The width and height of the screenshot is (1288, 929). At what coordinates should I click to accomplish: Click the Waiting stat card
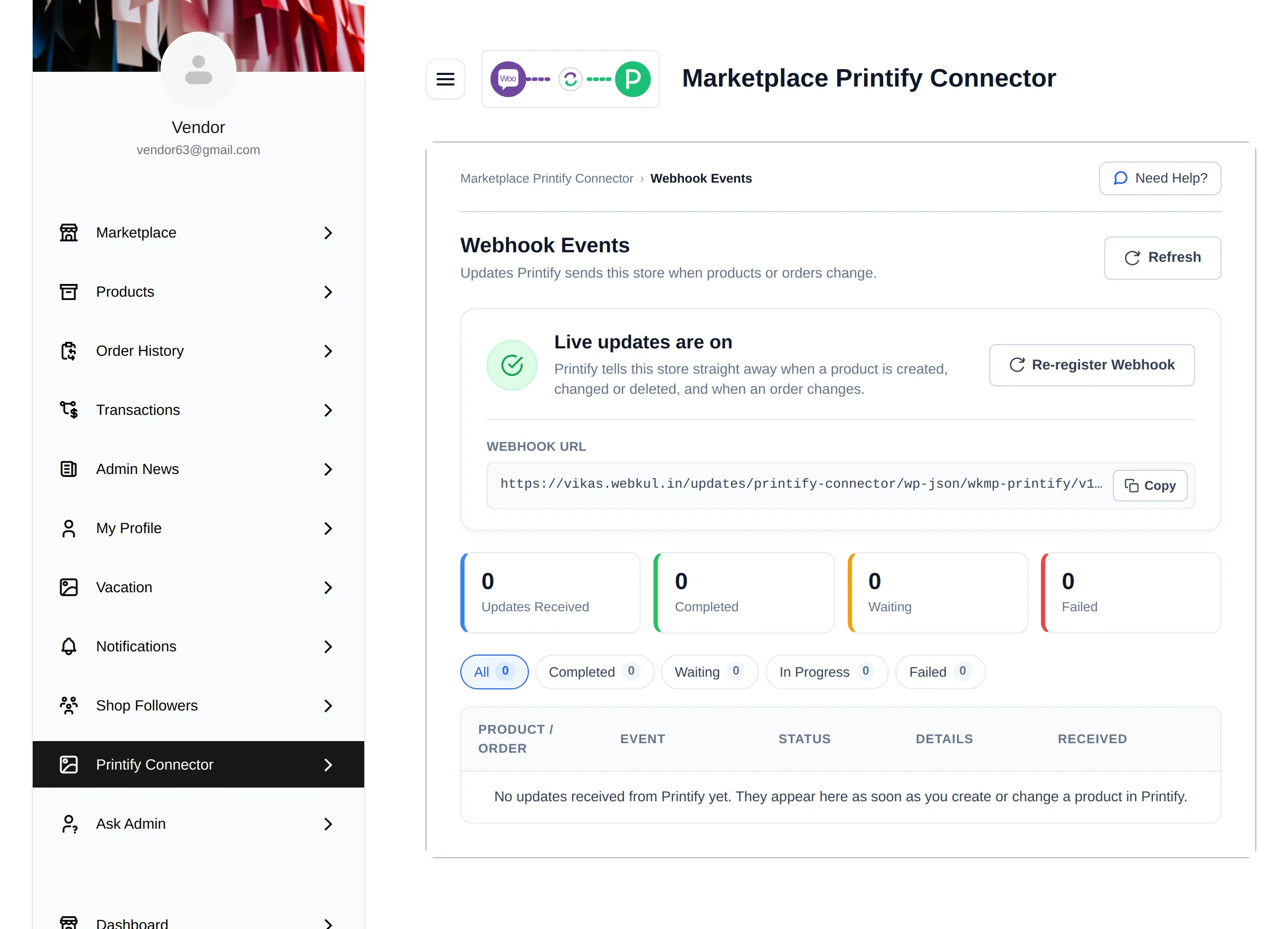(x=937, y=592)
